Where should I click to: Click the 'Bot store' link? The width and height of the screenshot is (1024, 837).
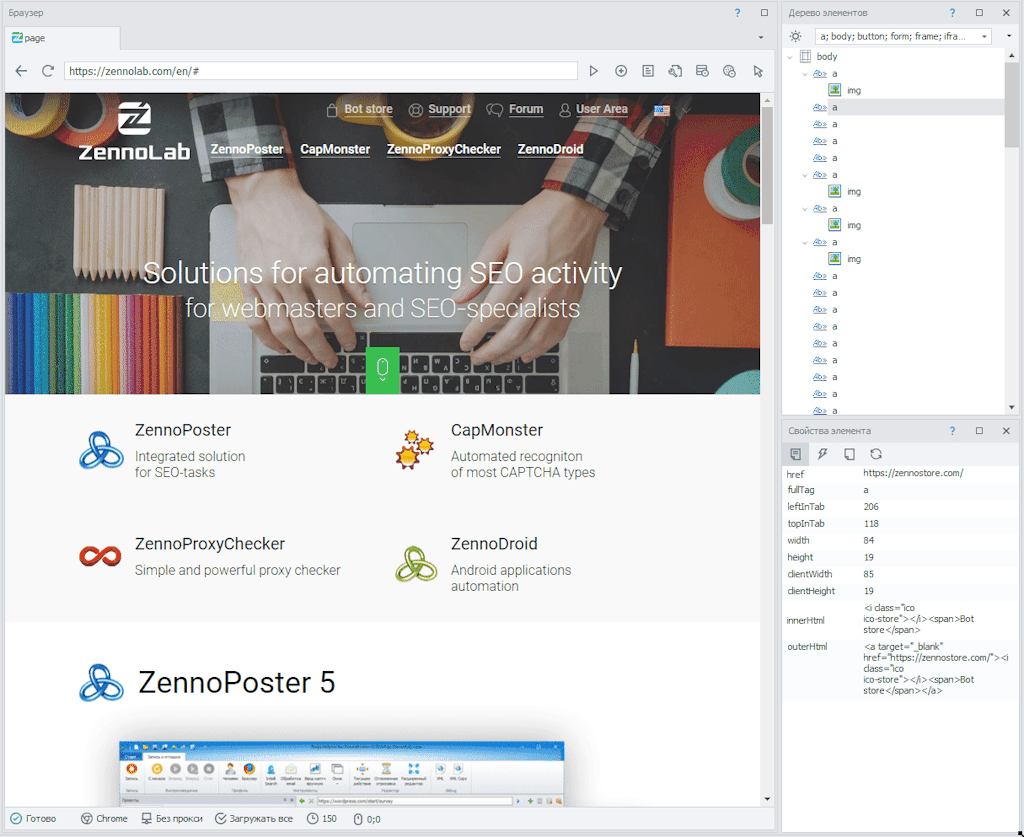coord(367,109)
